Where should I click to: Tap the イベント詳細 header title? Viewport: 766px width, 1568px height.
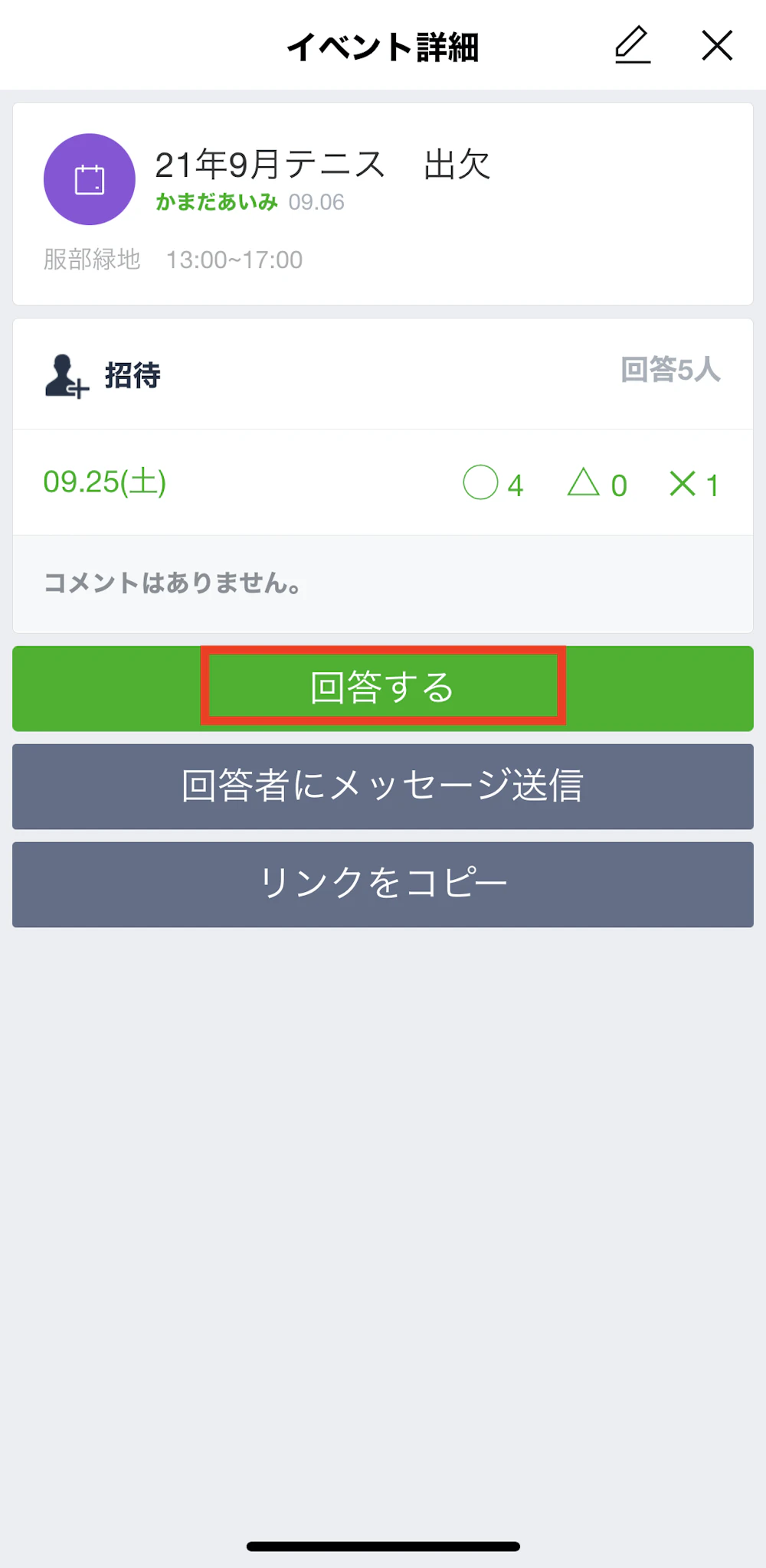click(x=382, y=47)
